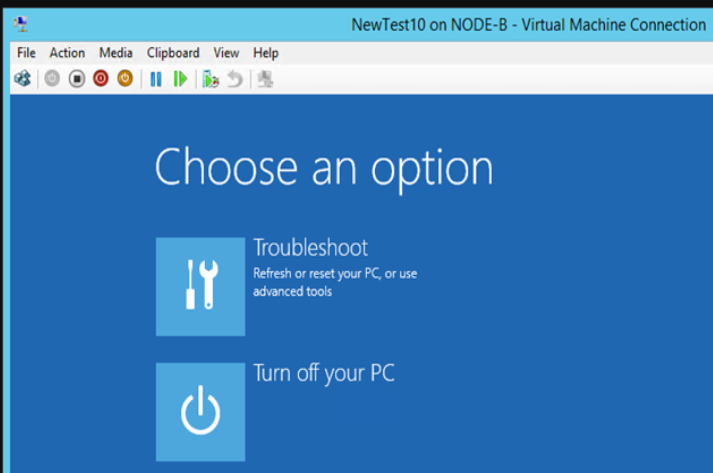This screenshot has height=473, width=713.
Task: Select the Troubleshoot heading text
Action: coord(311,248)
